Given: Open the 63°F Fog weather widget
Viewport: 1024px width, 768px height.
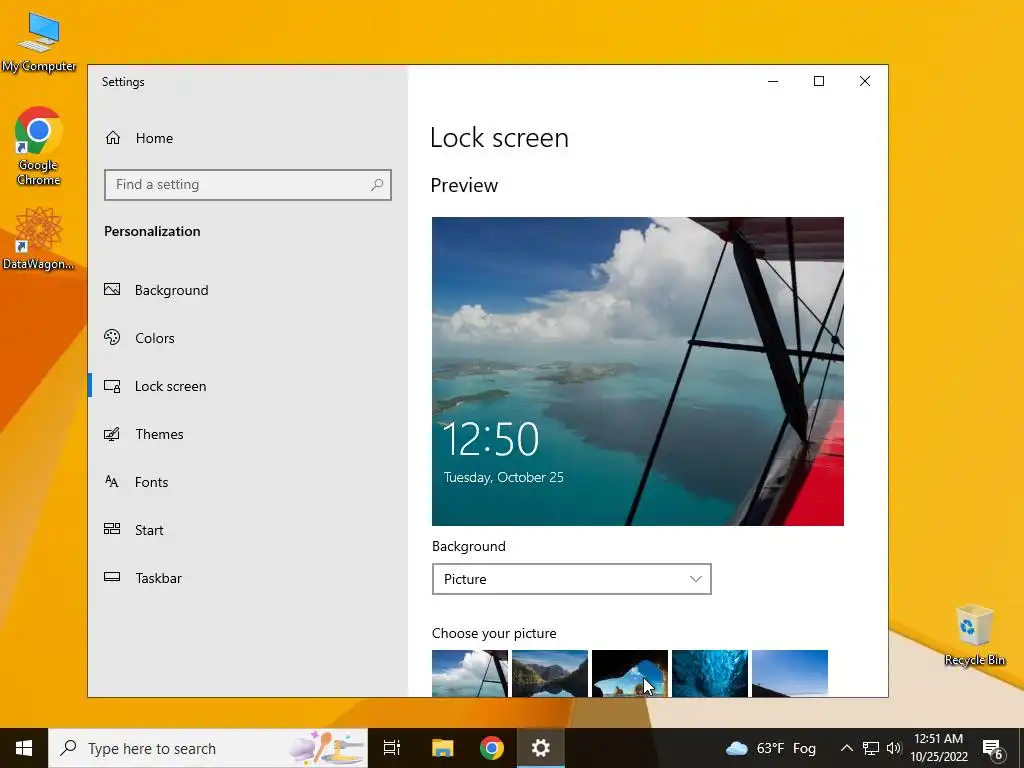Looking at the screenshot, I should tap(771, 748).
